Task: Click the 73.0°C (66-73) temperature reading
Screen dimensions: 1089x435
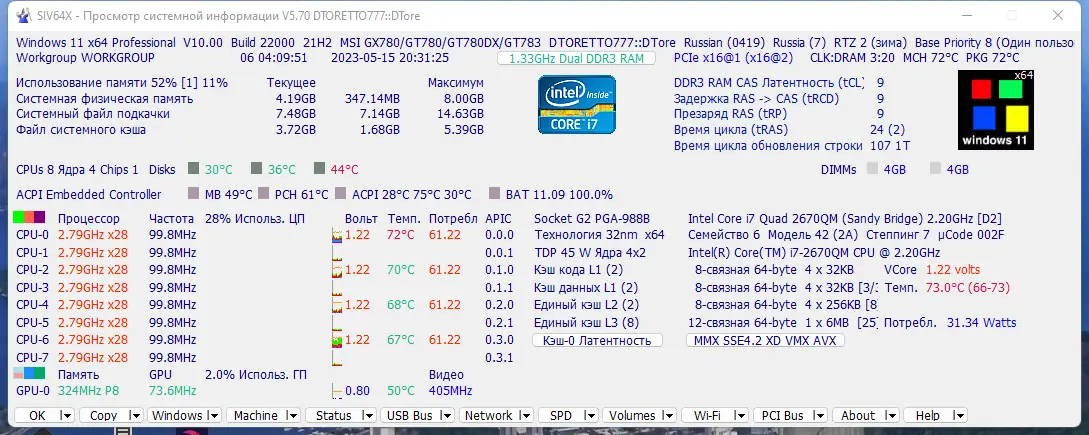Action: pos(966,287)
